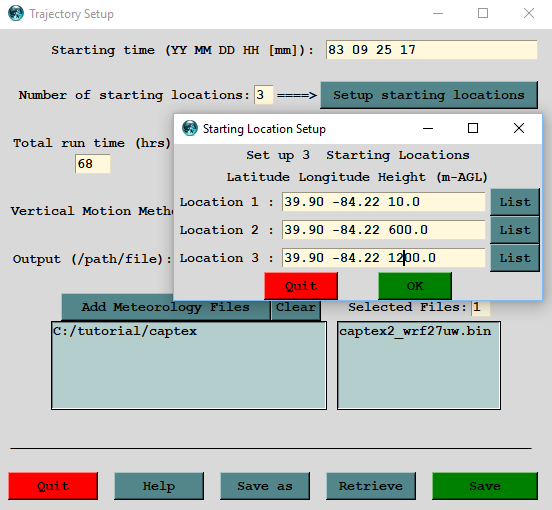
Task: Click the green Save button
Action: click(485, 486)
